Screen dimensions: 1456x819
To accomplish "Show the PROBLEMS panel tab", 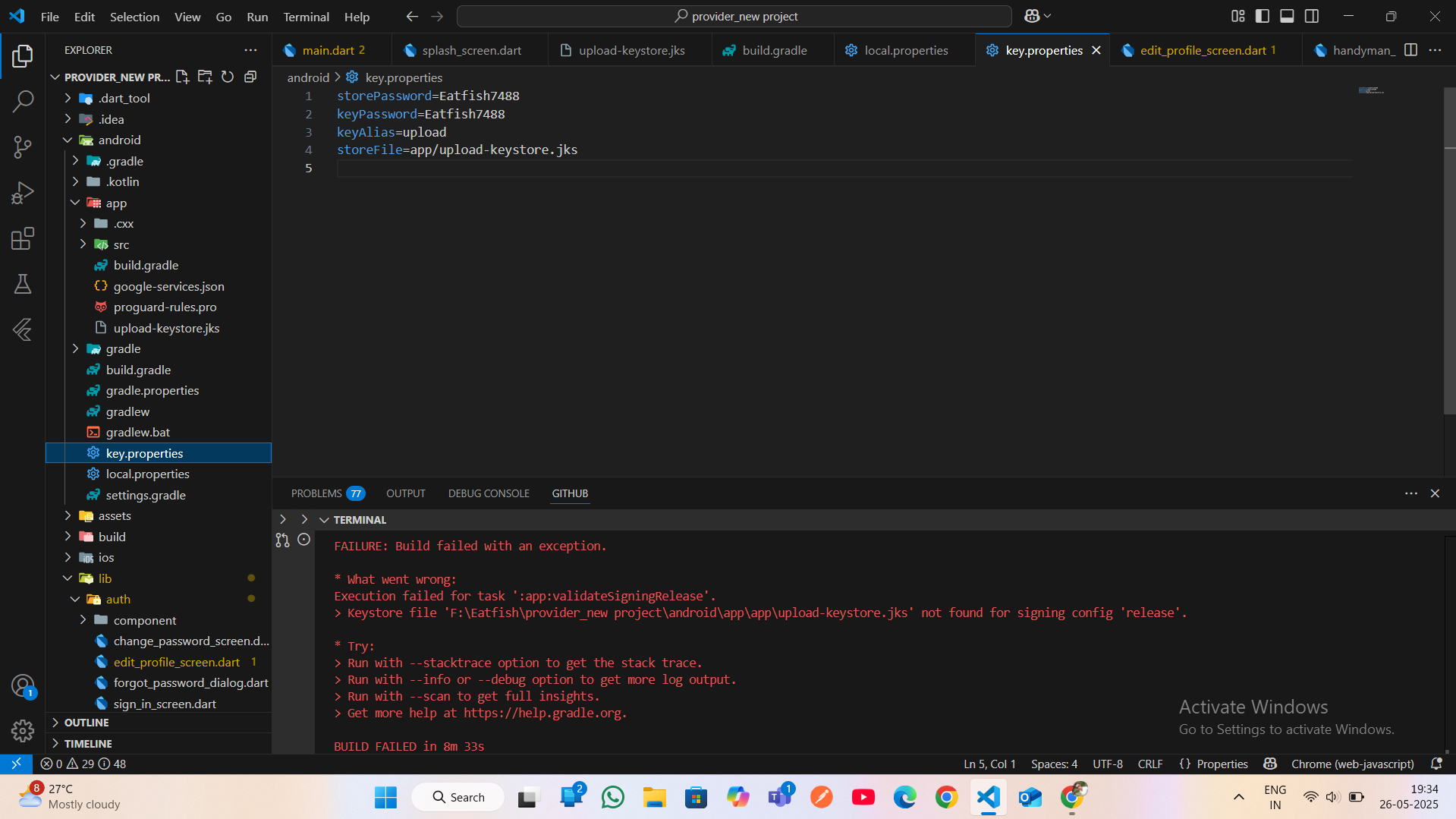I will 316,493.
